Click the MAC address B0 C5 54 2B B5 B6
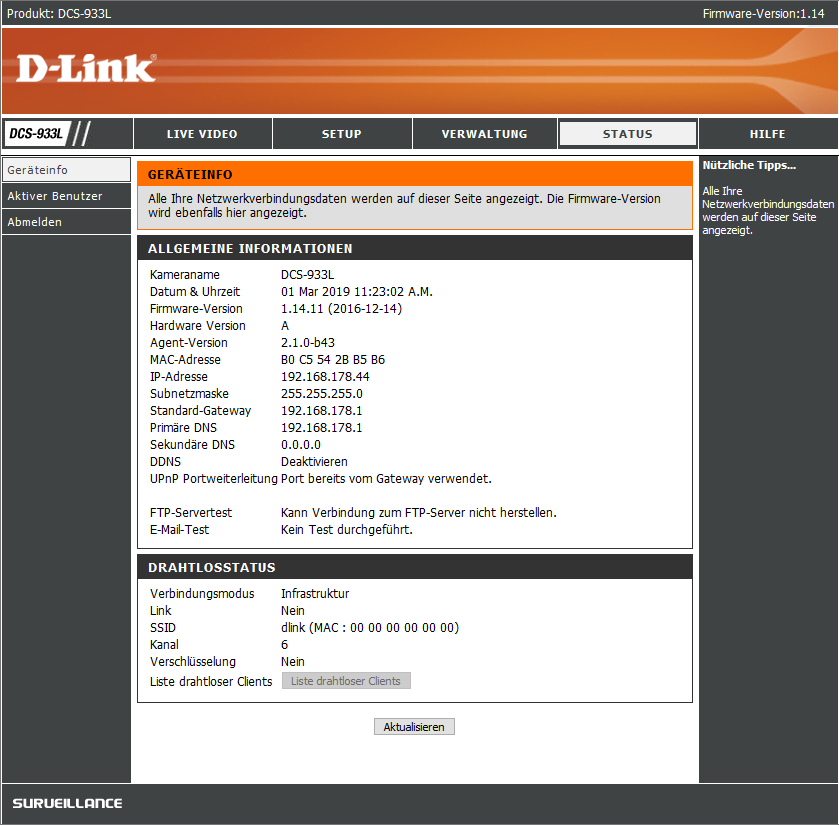Viewport: 839px width, 825px height. [333, 360]
